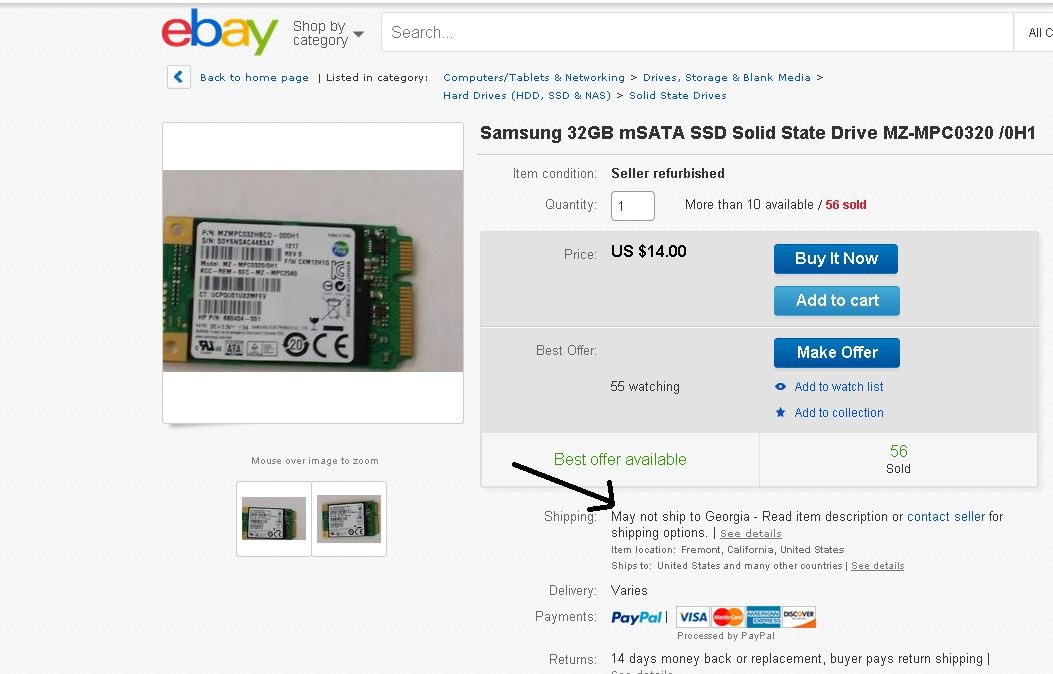The height and width of the screenshot is (674, 1053).
Task: Click the MasterCard icon
Action: pyautogui.click(x=728, y=617)
